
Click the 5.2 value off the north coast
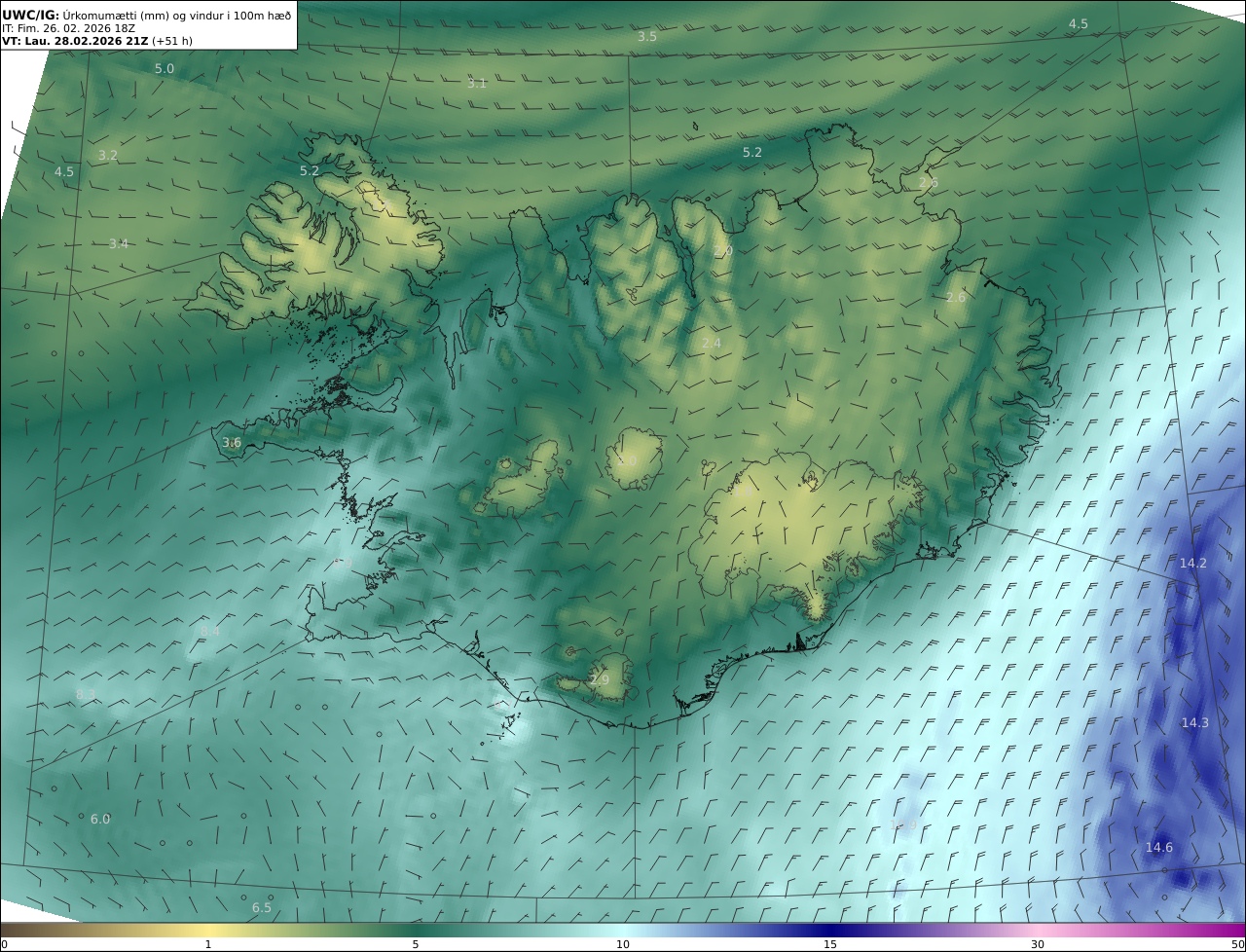point(752,153)
